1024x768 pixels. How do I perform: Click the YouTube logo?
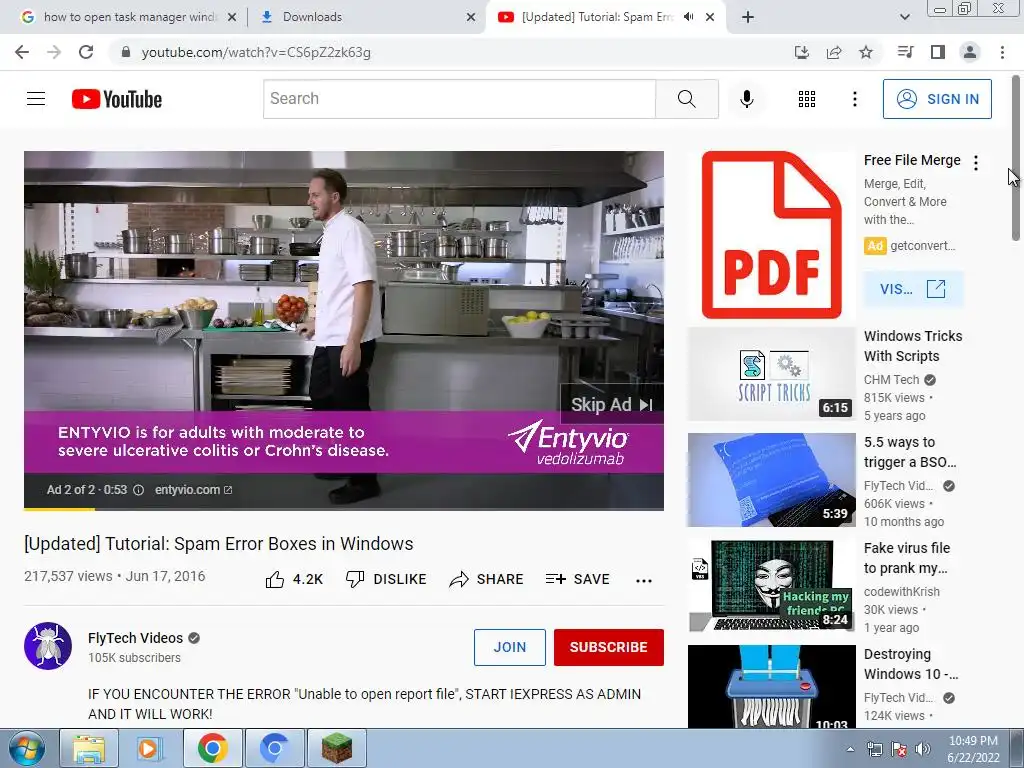[117, 99]
